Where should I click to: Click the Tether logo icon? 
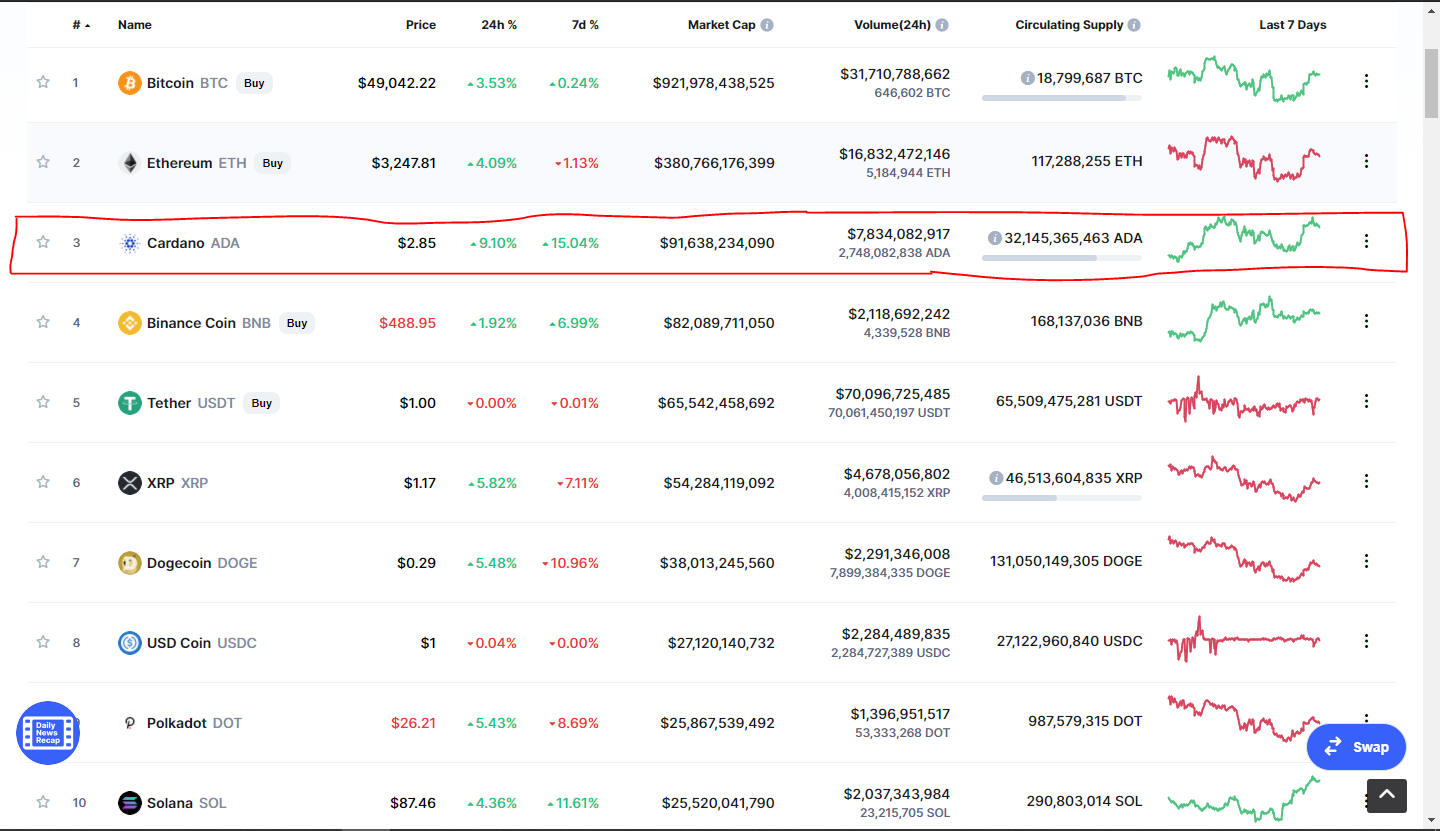130,403
